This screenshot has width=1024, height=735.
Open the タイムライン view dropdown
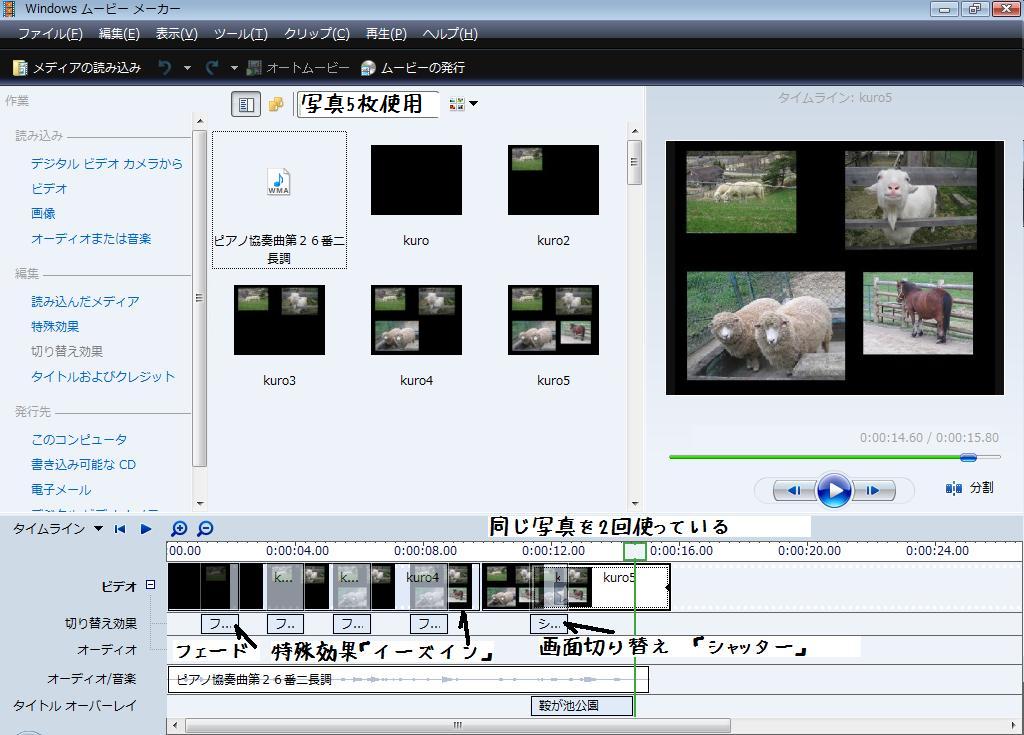pyautogui.click(x=98, y=529)
